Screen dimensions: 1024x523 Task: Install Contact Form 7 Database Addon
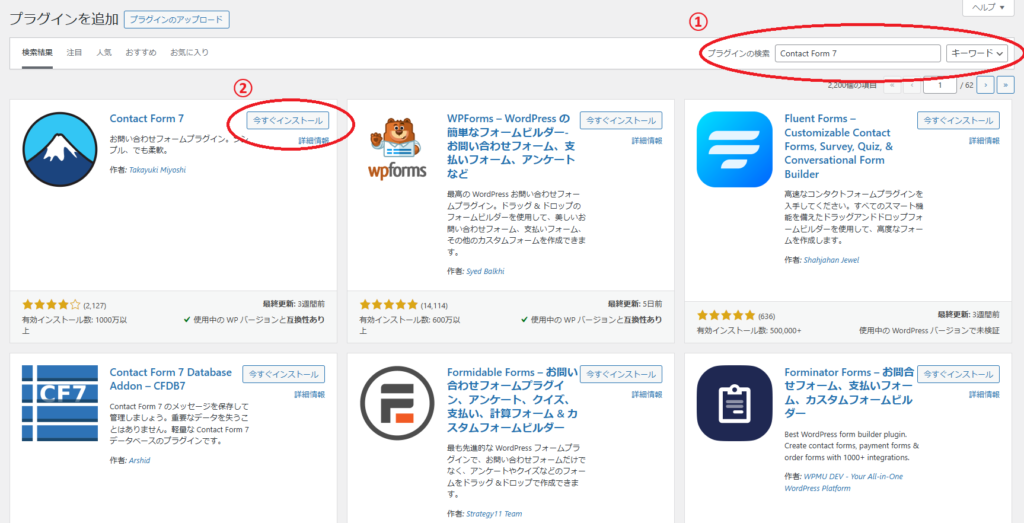(x=283, y=374)
